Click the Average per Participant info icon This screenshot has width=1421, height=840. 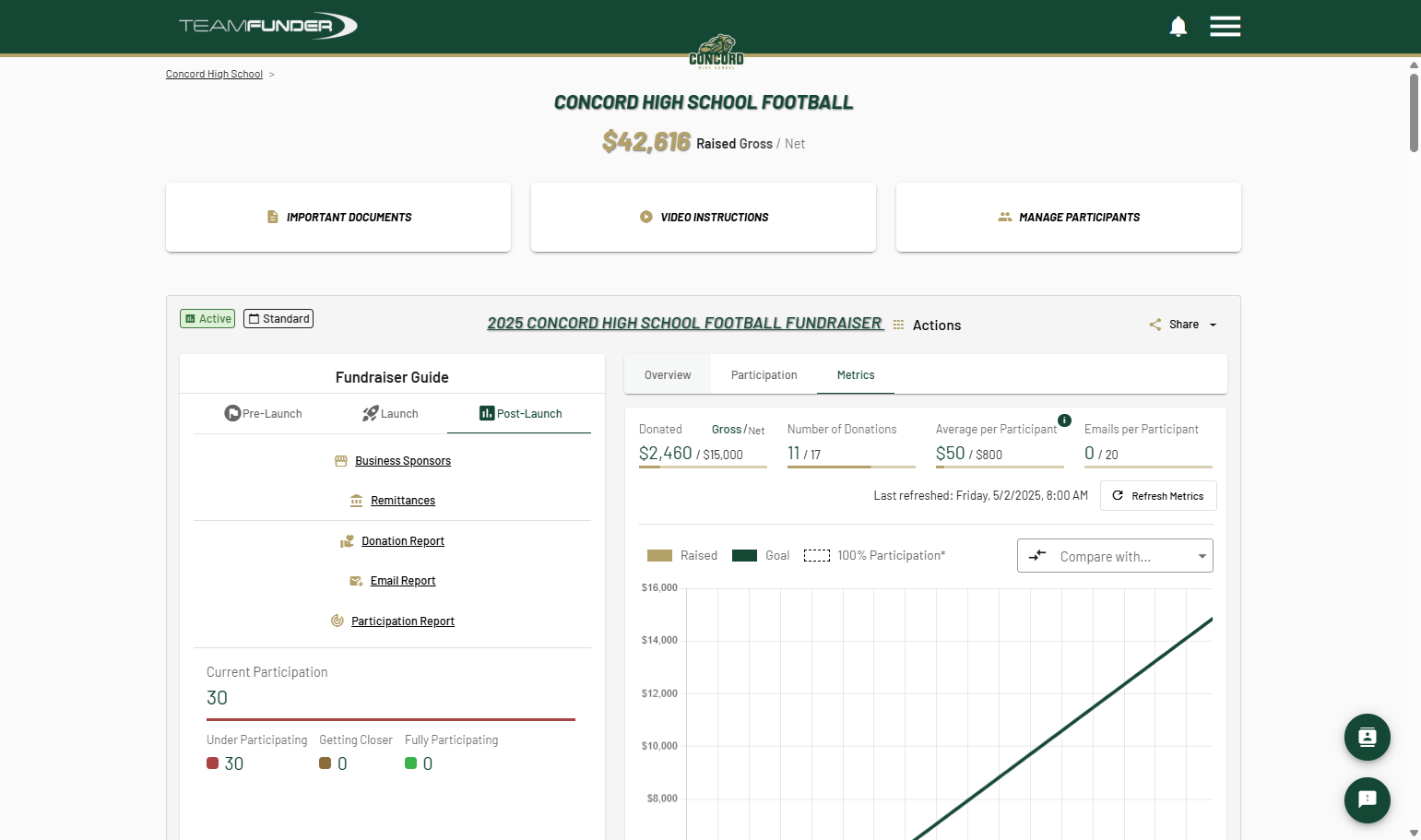pos(1064,420)
